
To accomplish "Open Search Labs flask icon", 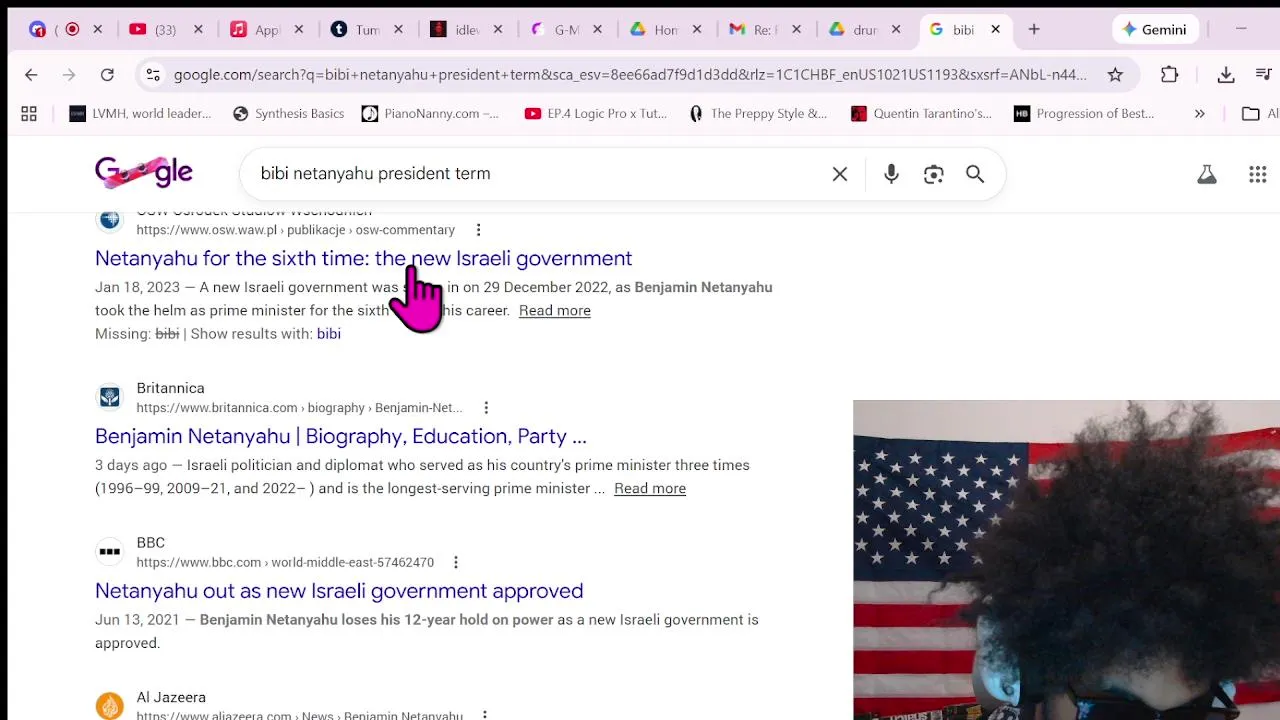I will [x=1207, y=174].
